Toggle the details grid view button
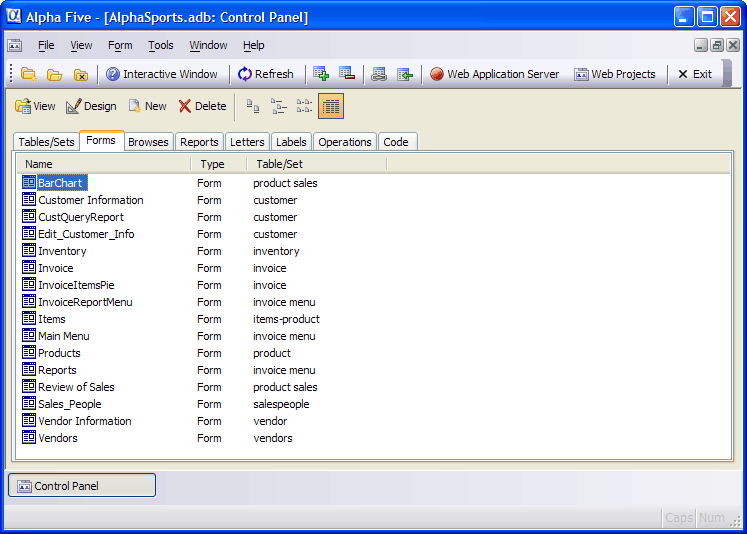The height and width of the screenshot is (534, 747). pos(331,106)
